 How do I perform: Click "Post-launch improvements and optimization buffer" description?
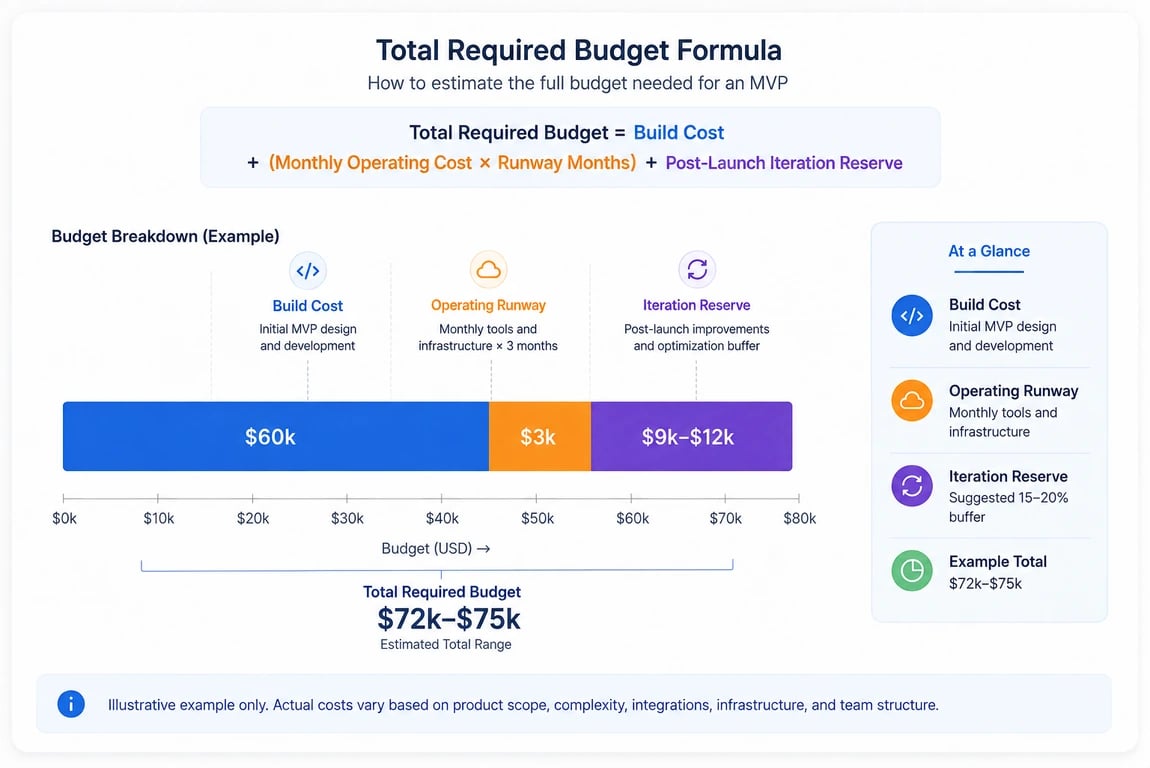point(697,337)
